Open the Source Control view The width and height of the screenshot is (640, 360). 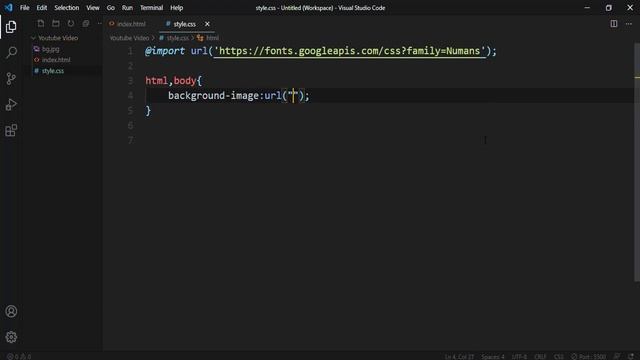tap(11, 78)
